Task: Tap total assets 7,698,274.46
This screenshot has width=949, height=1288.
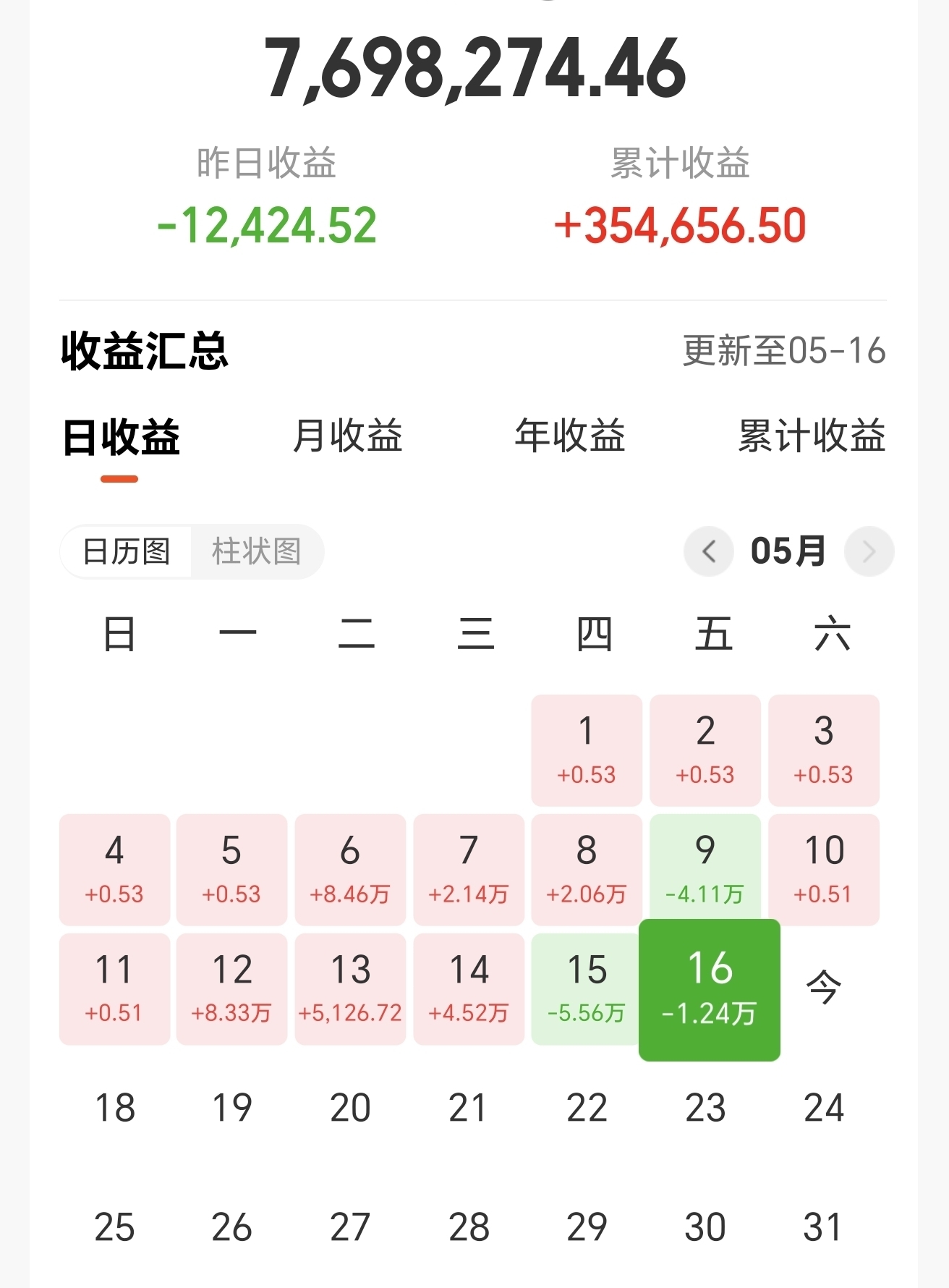Action: [475, 69]
